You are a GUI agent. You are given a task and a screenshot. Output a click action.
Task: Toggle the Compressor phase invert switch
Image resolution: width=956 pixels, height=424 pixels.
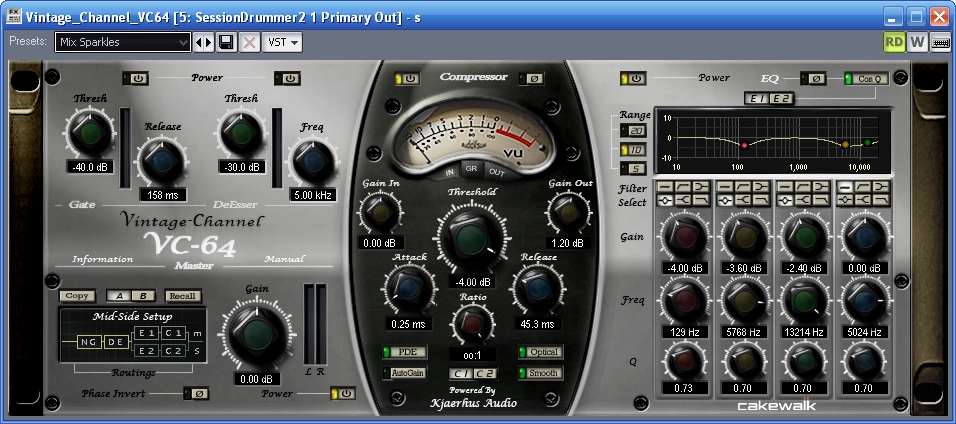531,79
